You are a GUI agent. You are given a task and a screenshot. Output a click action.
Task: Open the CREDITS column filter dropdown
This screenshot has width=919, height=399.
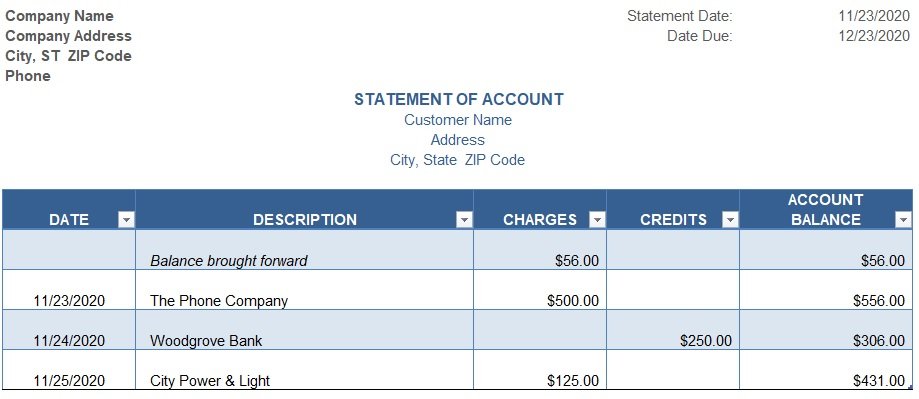click(730, 220)
